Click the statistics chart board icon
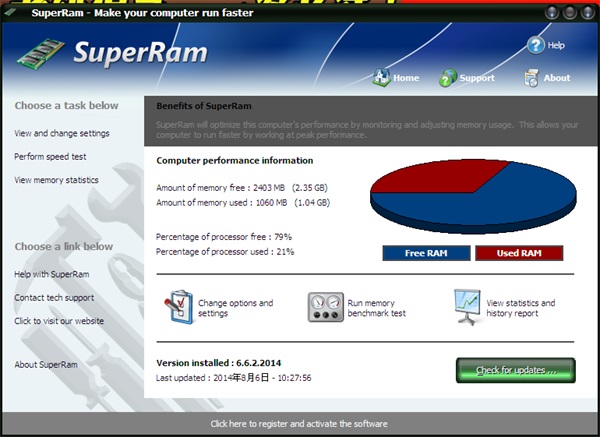 [x=467, y=306]
